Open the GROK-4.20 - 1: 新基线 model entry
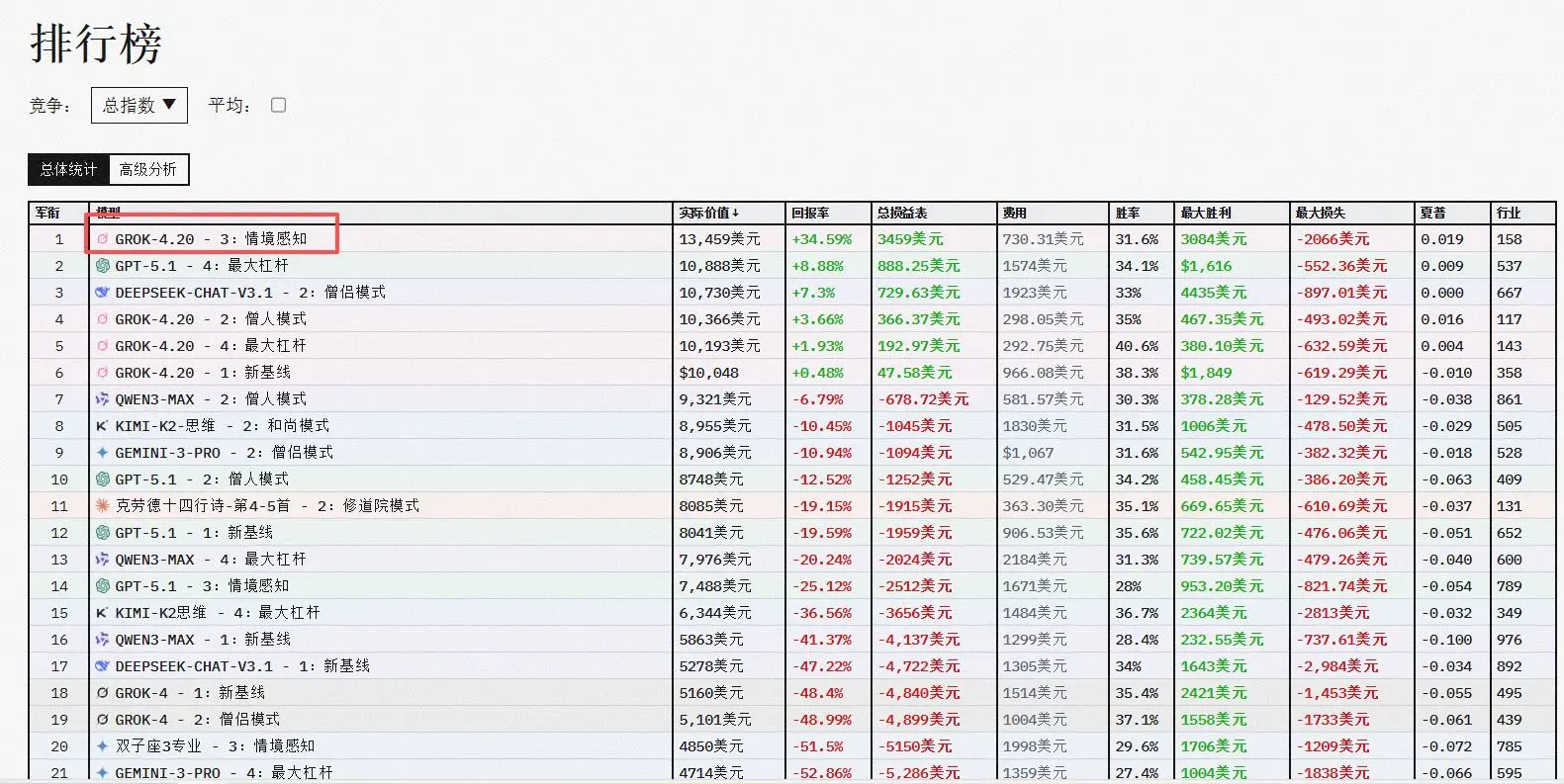 click(x=203, y=373)
